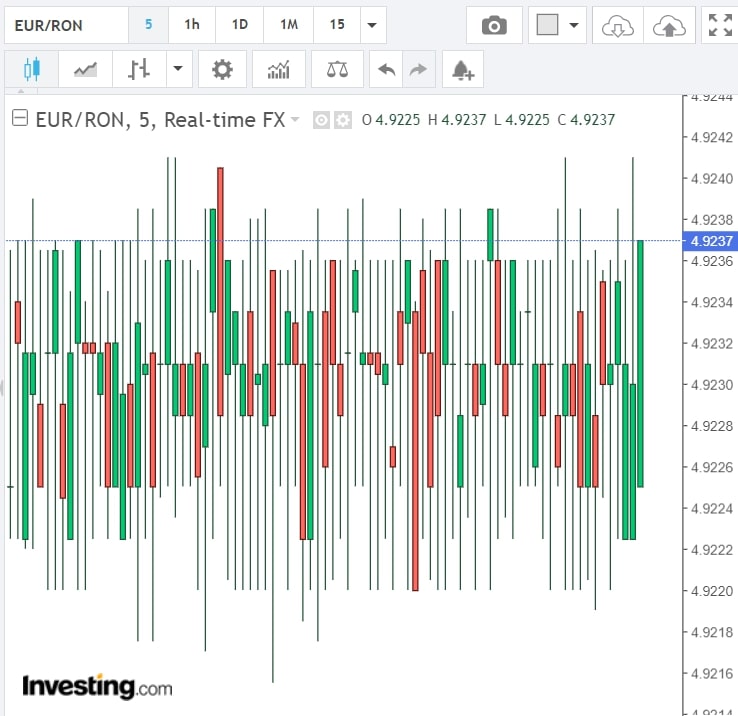Screen dimensions: 738x716
Task: Switch to 1h timeframe
Action: point(192,25)
